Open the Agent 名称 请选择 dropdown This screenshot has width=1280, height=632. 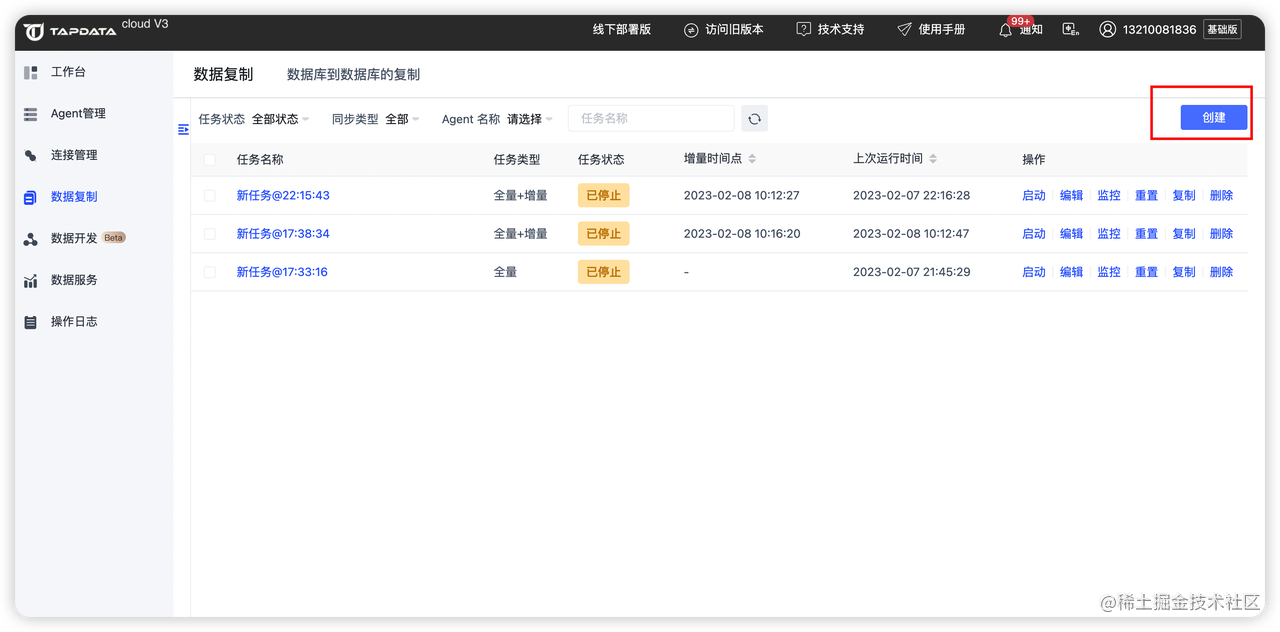point(530,119)
